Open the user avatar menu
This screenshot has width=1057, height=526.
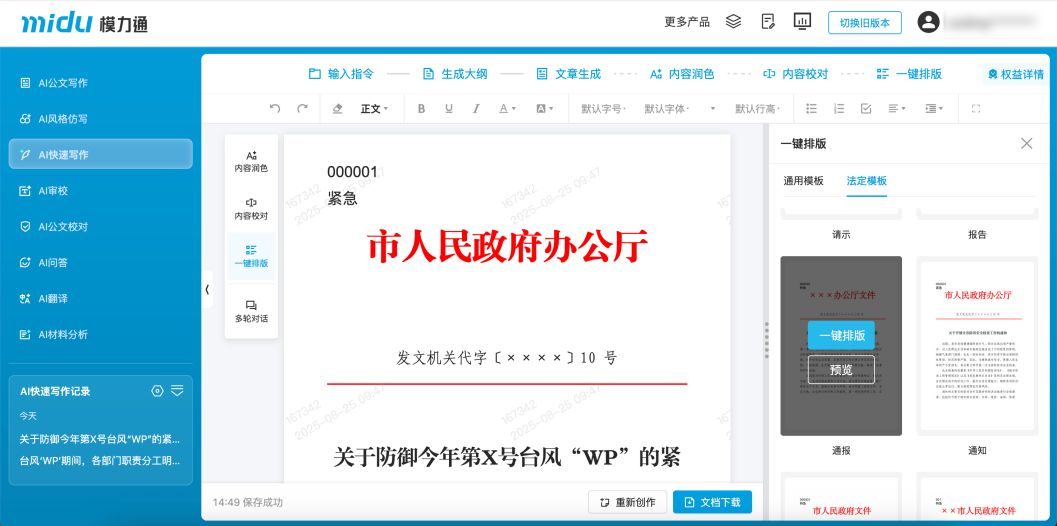928,22
